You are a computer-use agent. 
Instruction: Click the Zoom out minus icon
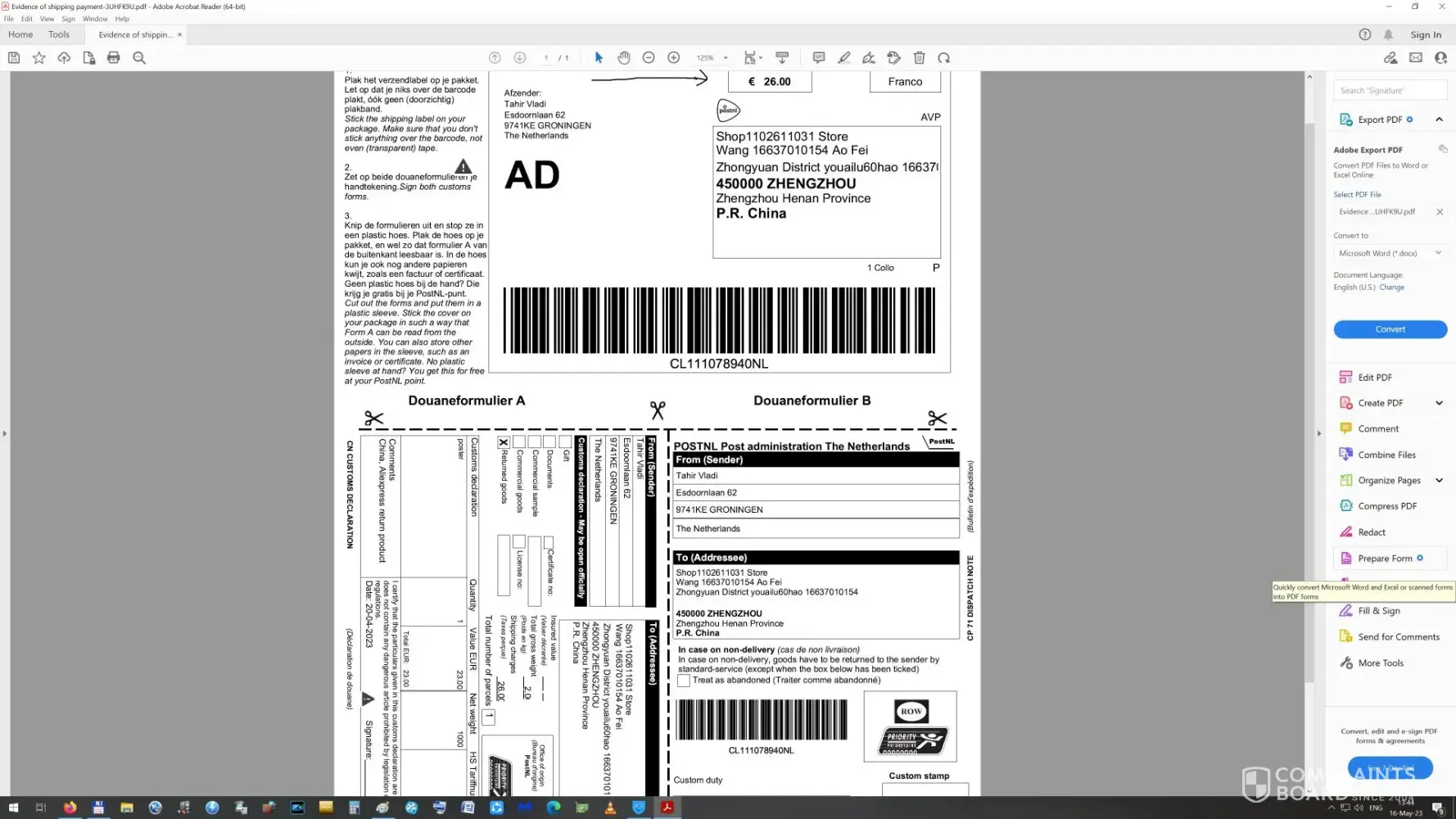tap(649, 57)
